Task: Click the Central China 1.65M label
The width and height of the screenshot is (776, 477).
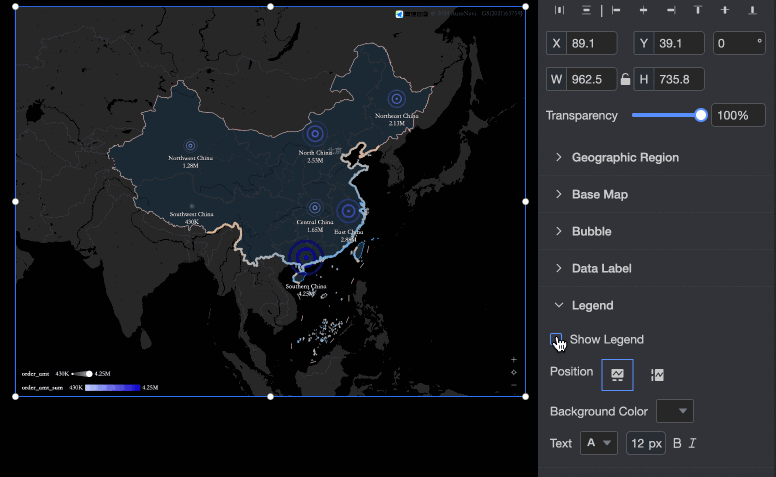Action: pyautogui.click(x=315, y=226)
